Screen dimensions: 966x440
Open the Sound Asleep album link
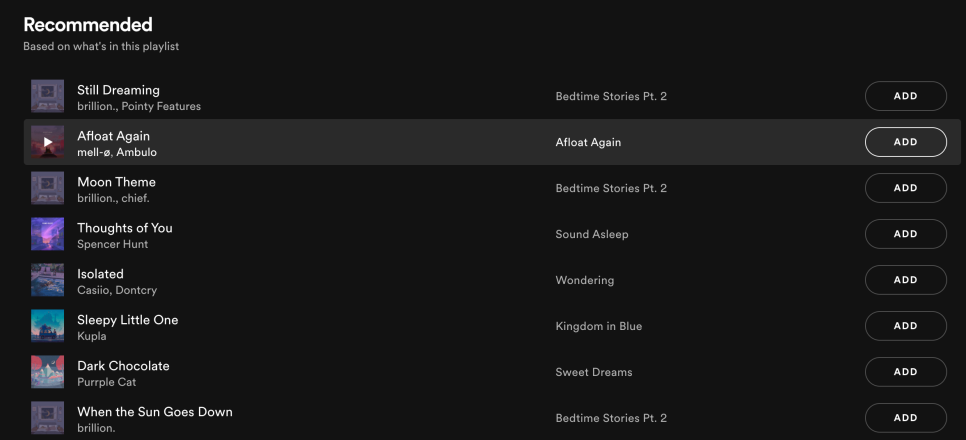592,234
